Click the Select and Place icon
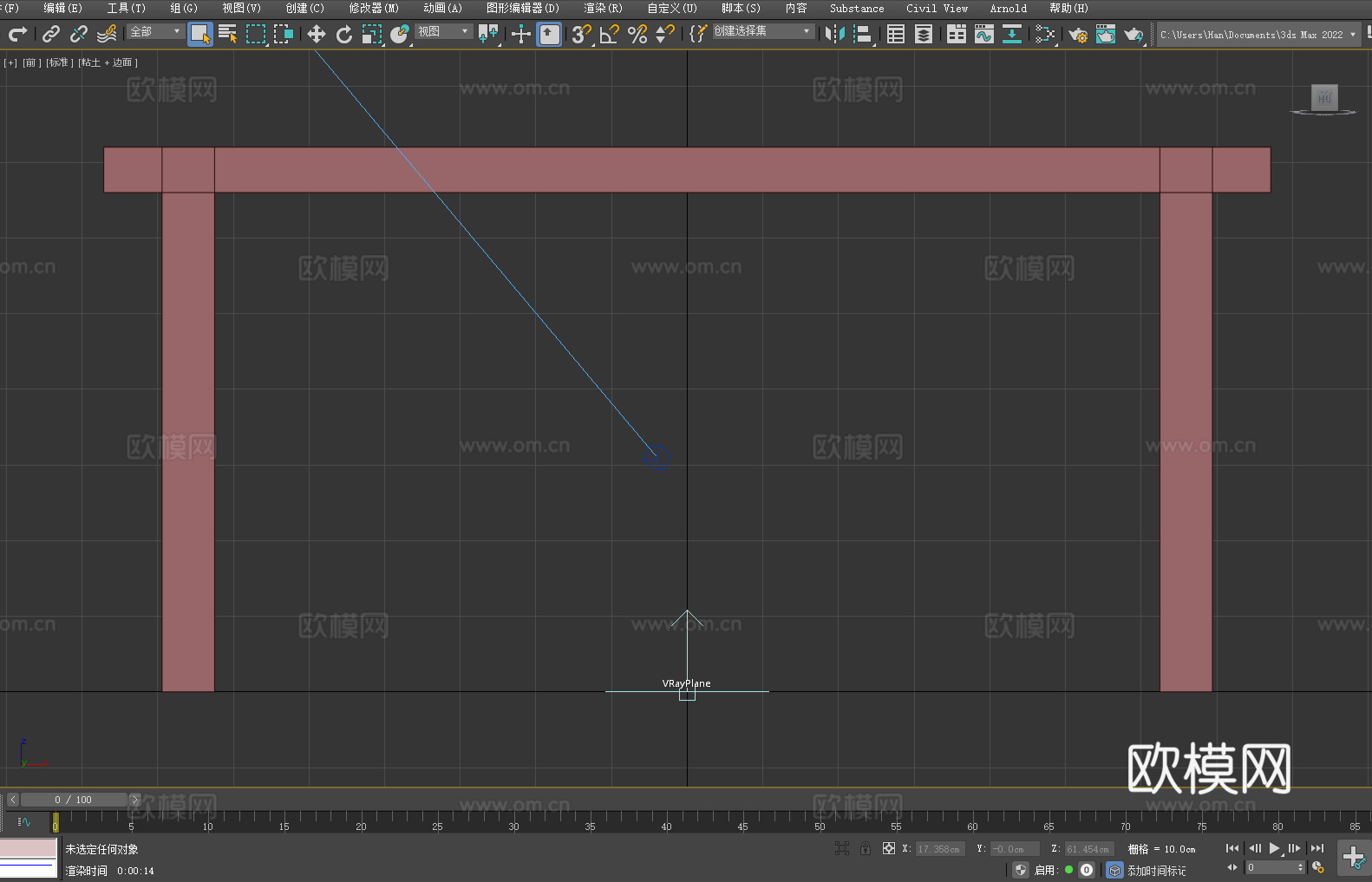 (400, 34)
